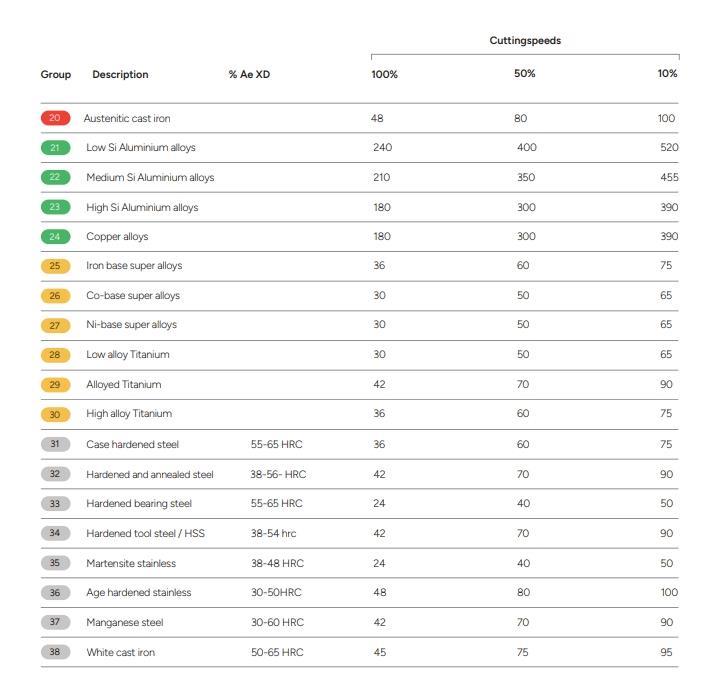This screenshot has width=724, height=697.
Task: Select the 50% column header
Action: click(x=524, y=74)
